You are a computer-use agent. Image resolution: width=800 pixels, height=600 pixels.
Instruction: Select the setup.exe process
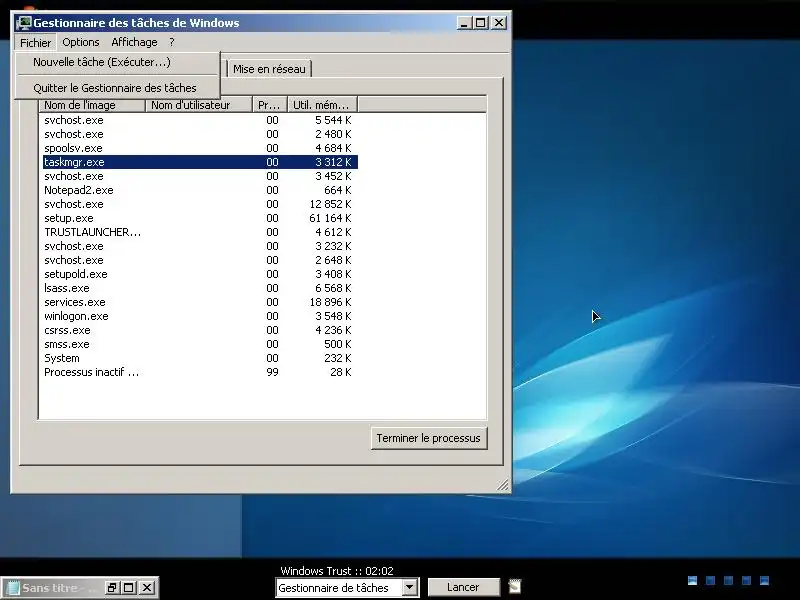200,218
